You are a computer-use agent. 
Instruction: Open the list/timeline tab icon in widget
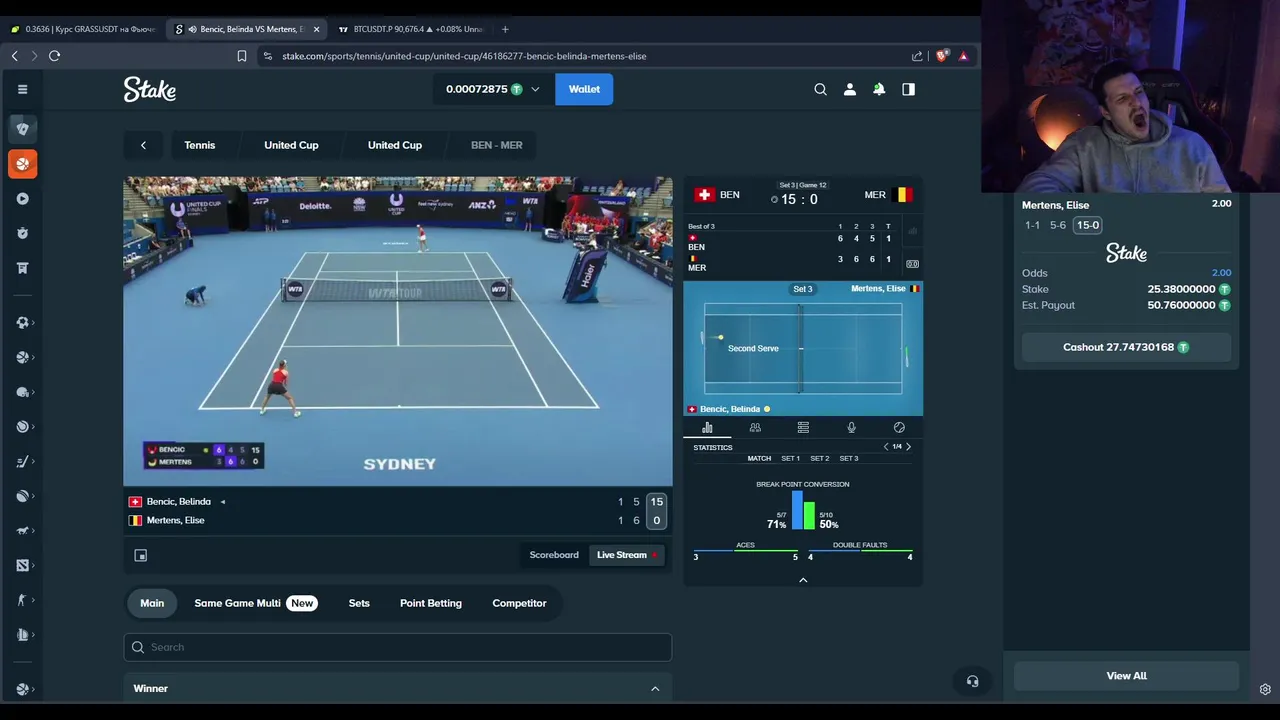803,428
